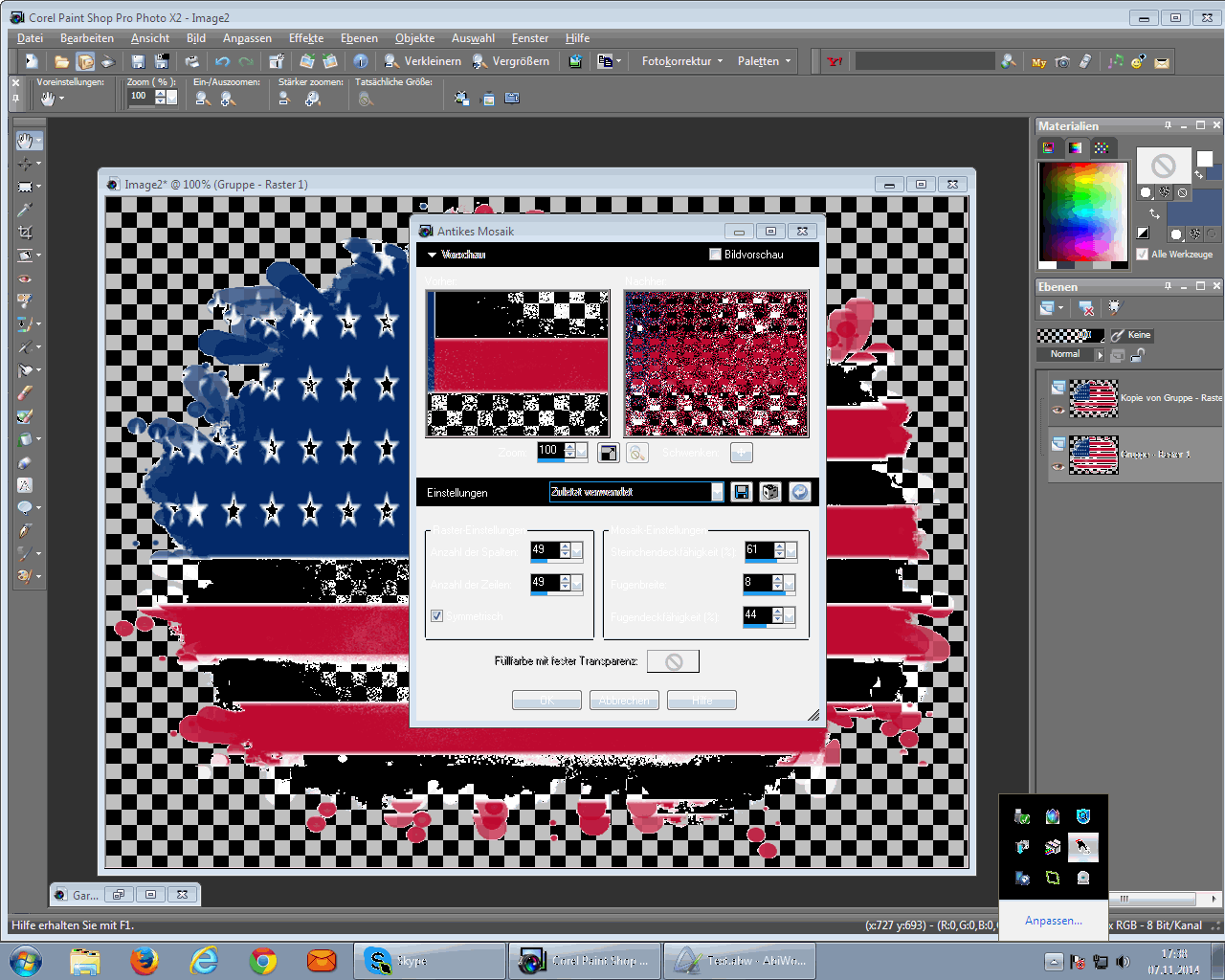Open the Anpassen menu
Viewport: 1225px width, 980px height.
pos(247,38)
